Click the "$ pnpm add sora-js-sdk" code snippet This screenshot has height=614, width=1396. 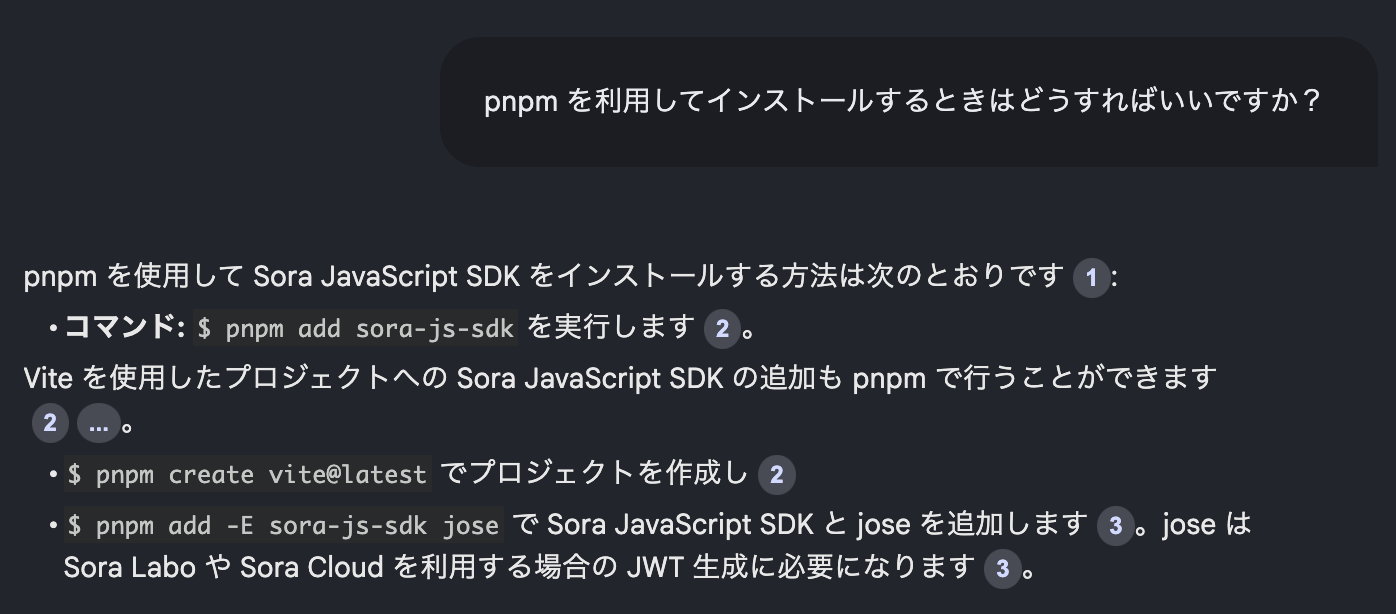click(x=355, y=328)
